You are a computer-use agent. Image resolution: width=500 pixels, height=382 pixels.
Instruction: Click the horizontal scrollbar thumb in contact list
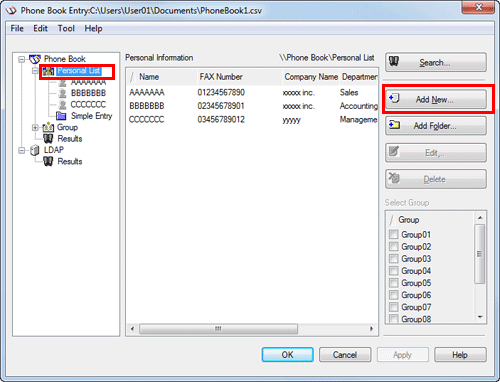(218, 329)
